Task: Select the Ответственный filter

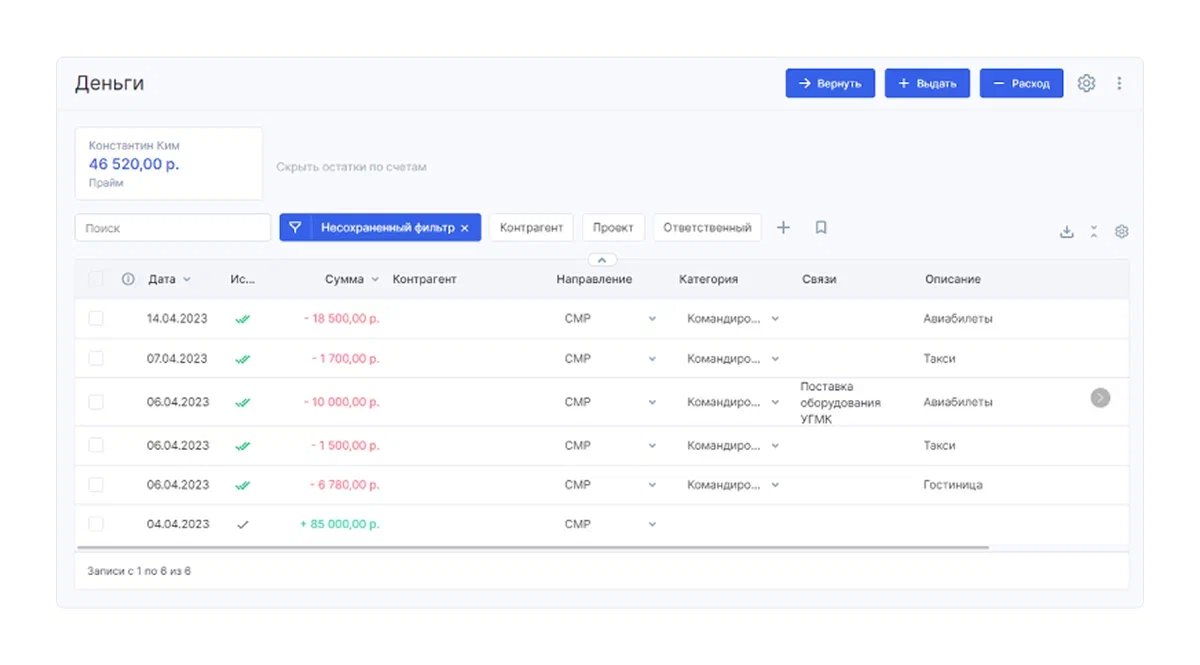Action: 707,228
